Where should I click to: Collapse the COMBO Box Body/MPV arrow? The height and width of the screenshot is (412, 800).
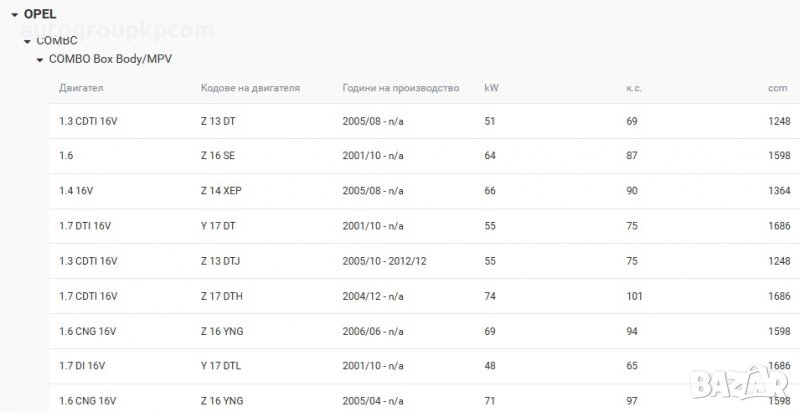(x=40, y=60)
